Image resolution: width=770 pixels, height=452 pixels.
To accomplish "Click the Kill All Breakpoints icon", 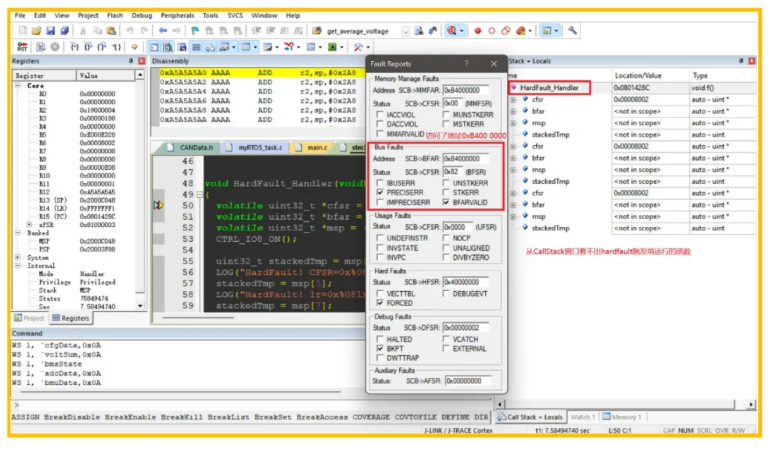I will click(521, 31).
